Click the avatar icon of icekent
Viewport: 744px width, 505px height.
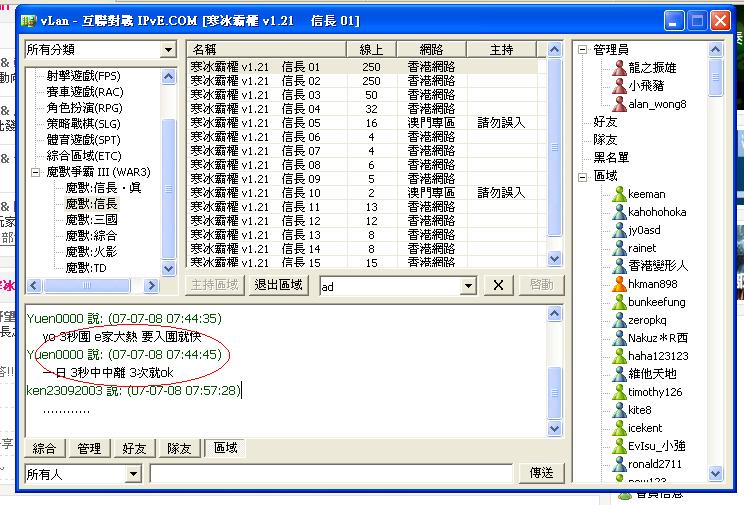(x=619, y=428)
